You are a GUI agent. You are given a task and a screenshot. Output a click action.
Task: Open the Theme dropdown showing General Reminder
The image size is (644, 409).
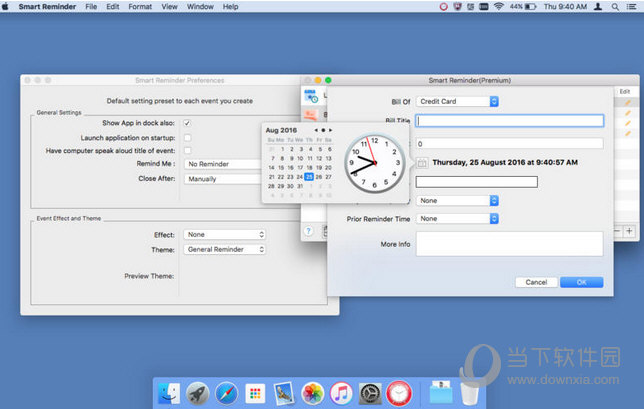(x=224, y=250)
